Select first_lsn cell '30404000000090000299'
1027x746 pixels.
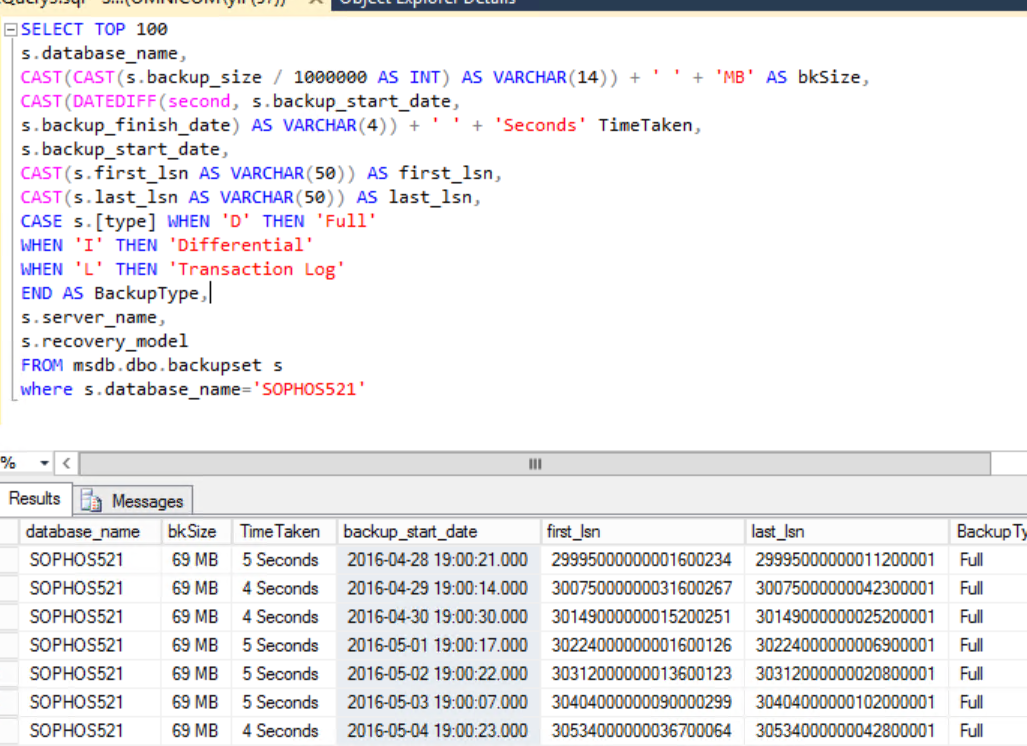(643, 702)
